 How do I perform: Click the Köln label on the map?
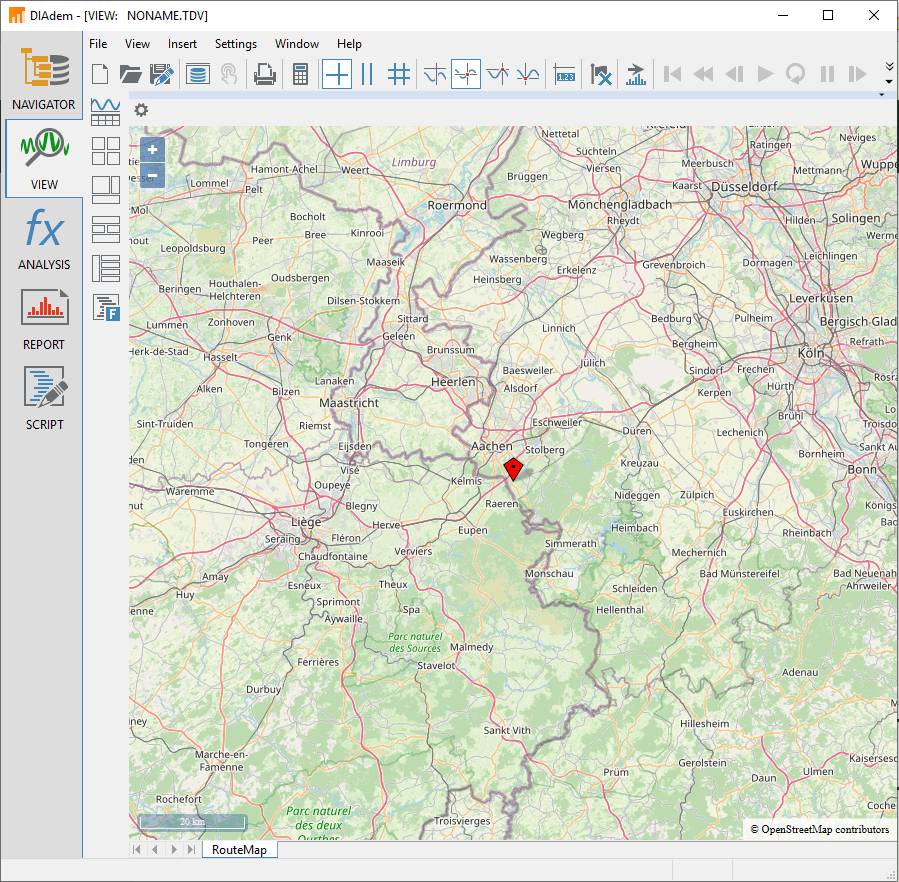(811, 353)
